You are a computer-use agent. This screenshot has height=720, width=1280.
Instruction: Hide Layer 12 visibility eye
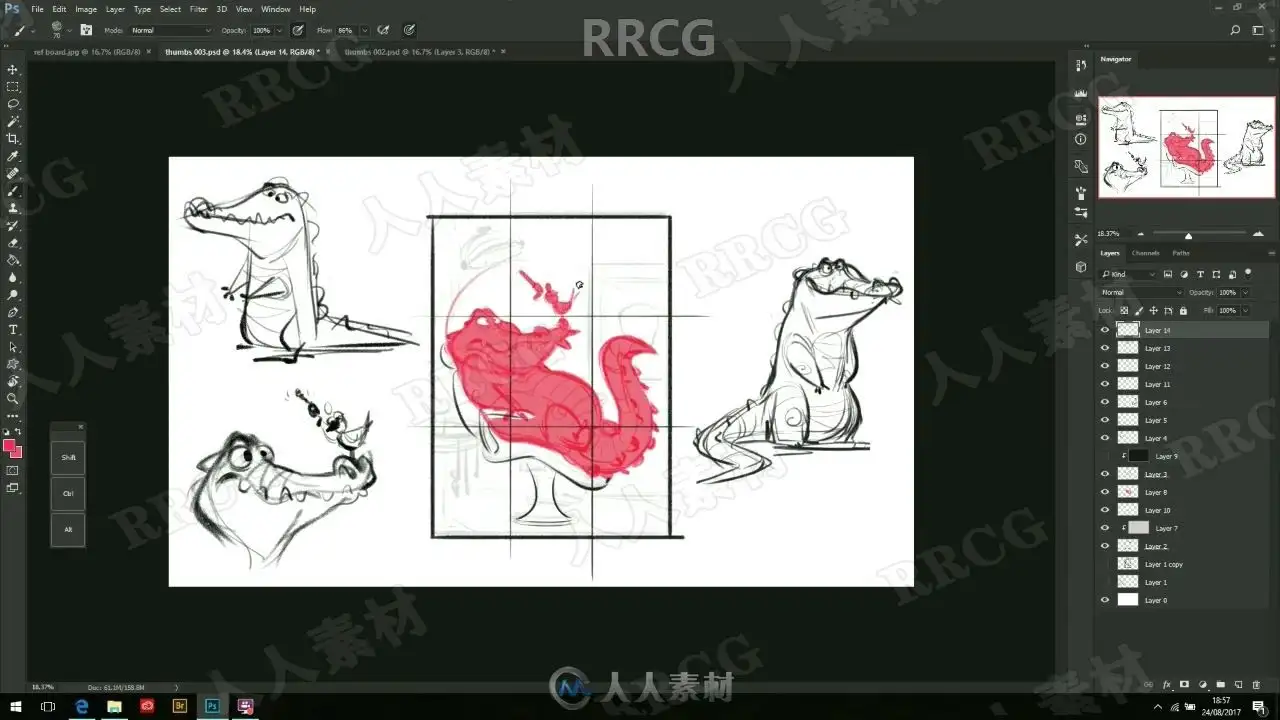[1105, 366]
